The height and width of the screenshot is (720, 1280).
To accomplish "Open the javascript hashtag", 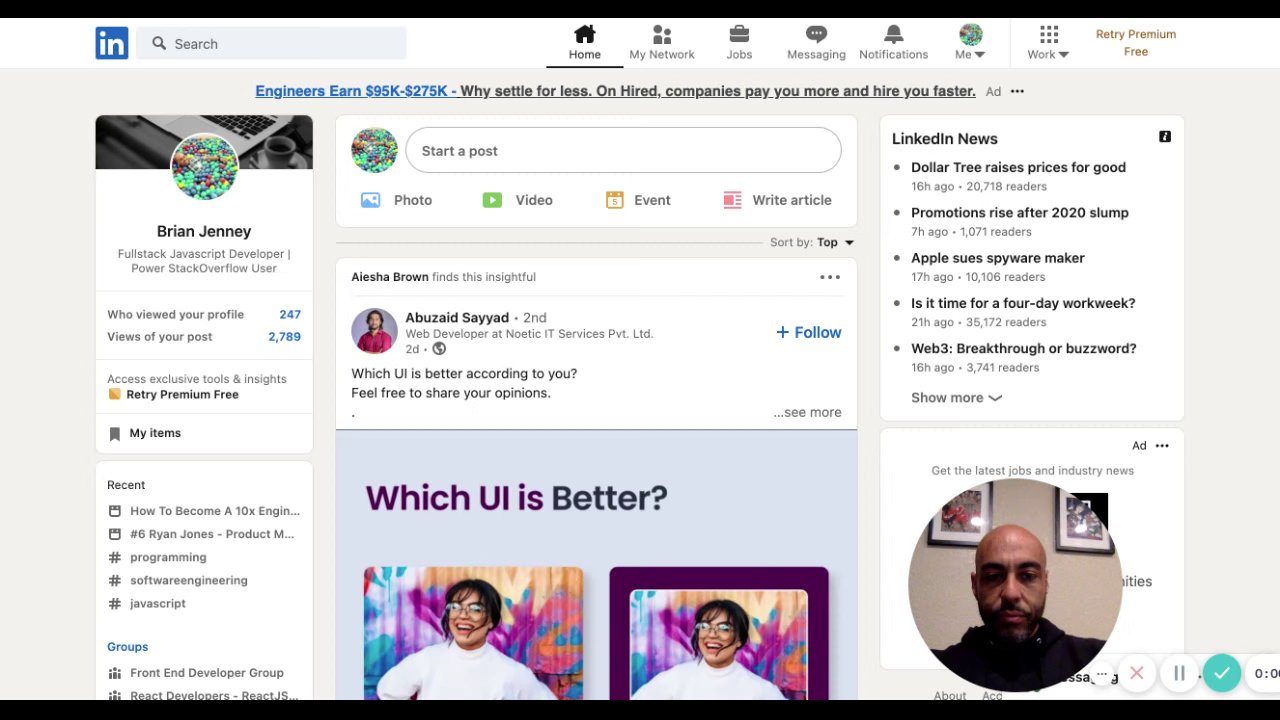I will click(147, 603).
